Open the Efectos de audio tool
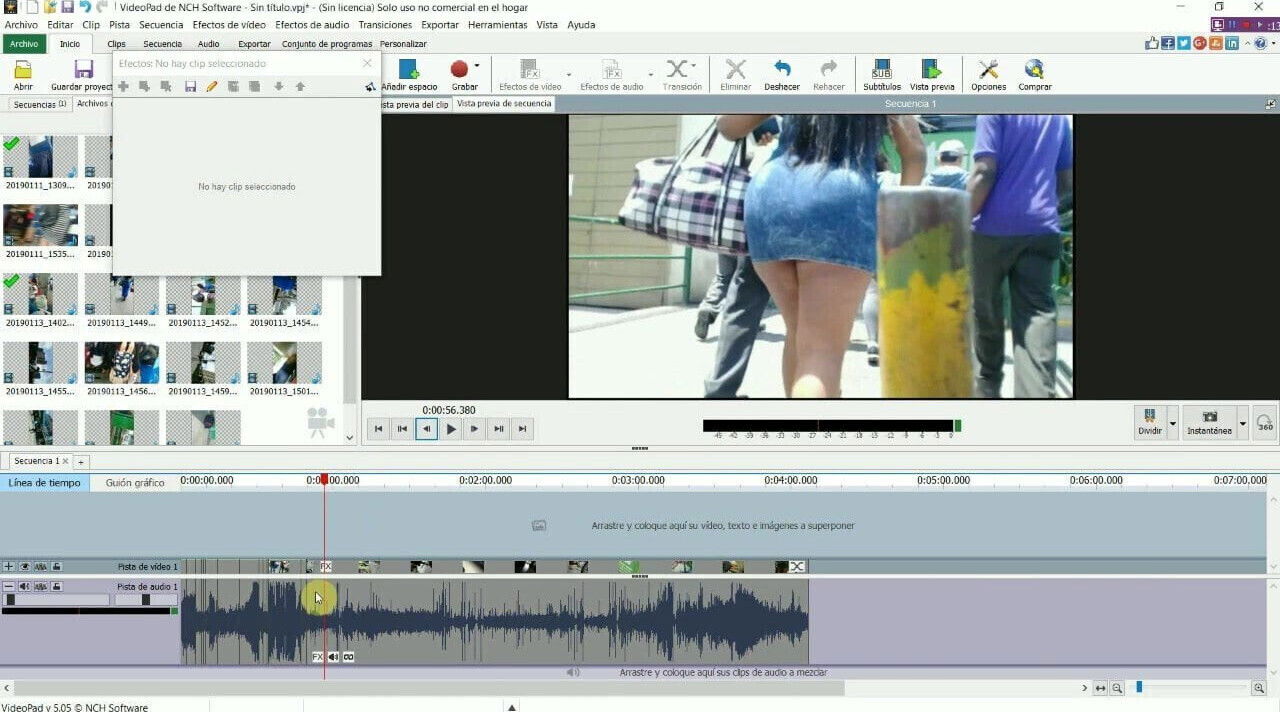 (x=613, y=70)
